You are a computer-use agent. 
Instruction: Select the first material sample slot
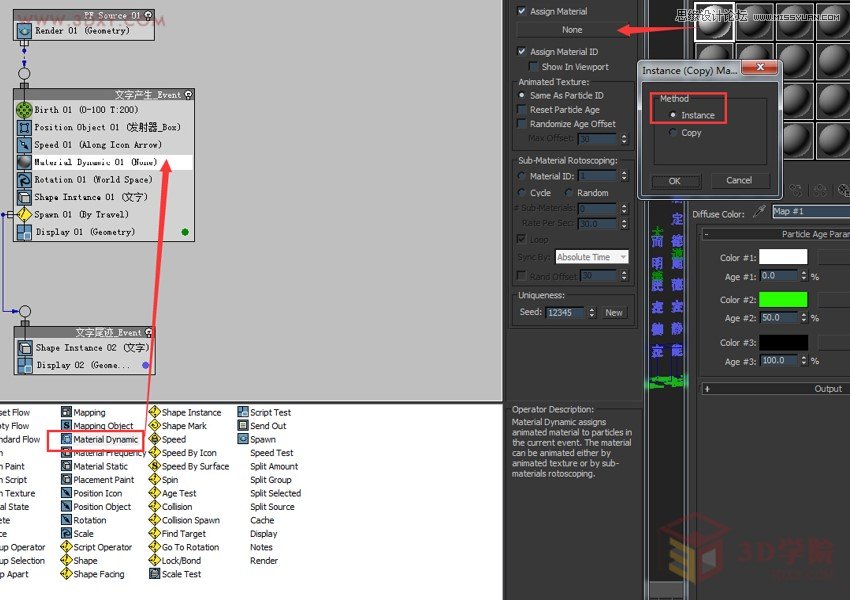click(714, 22)
